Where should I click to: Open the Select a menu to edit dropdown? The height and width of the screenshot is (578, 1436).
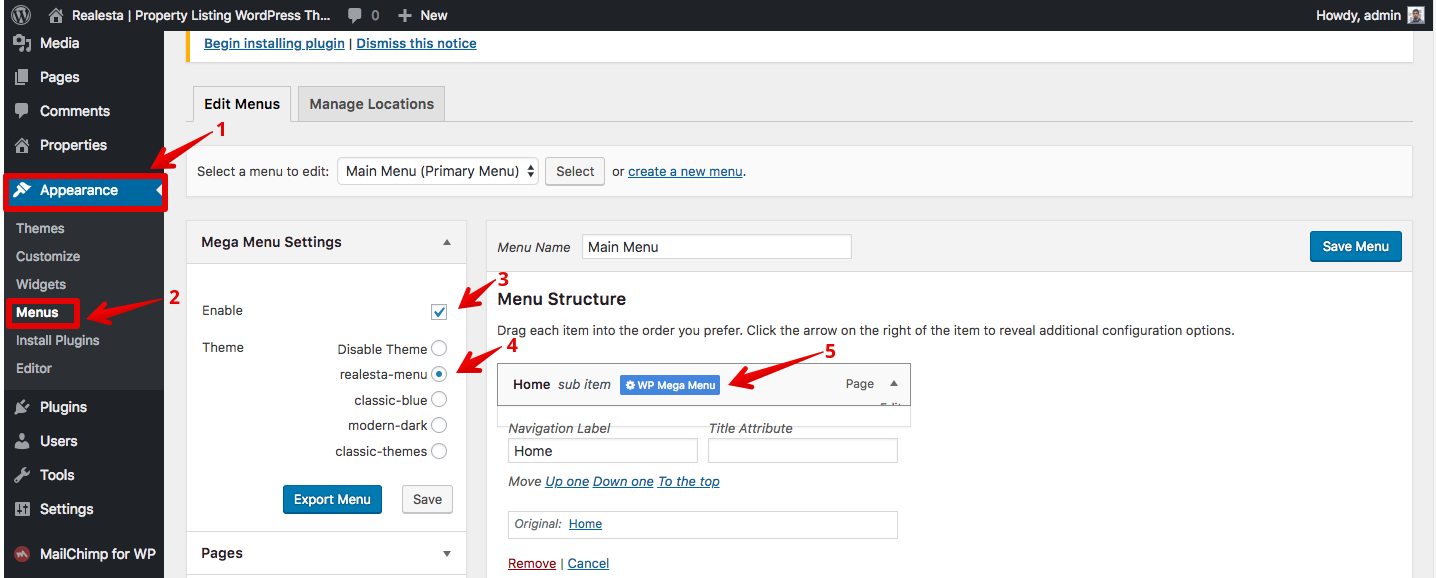tap(438, 171)
